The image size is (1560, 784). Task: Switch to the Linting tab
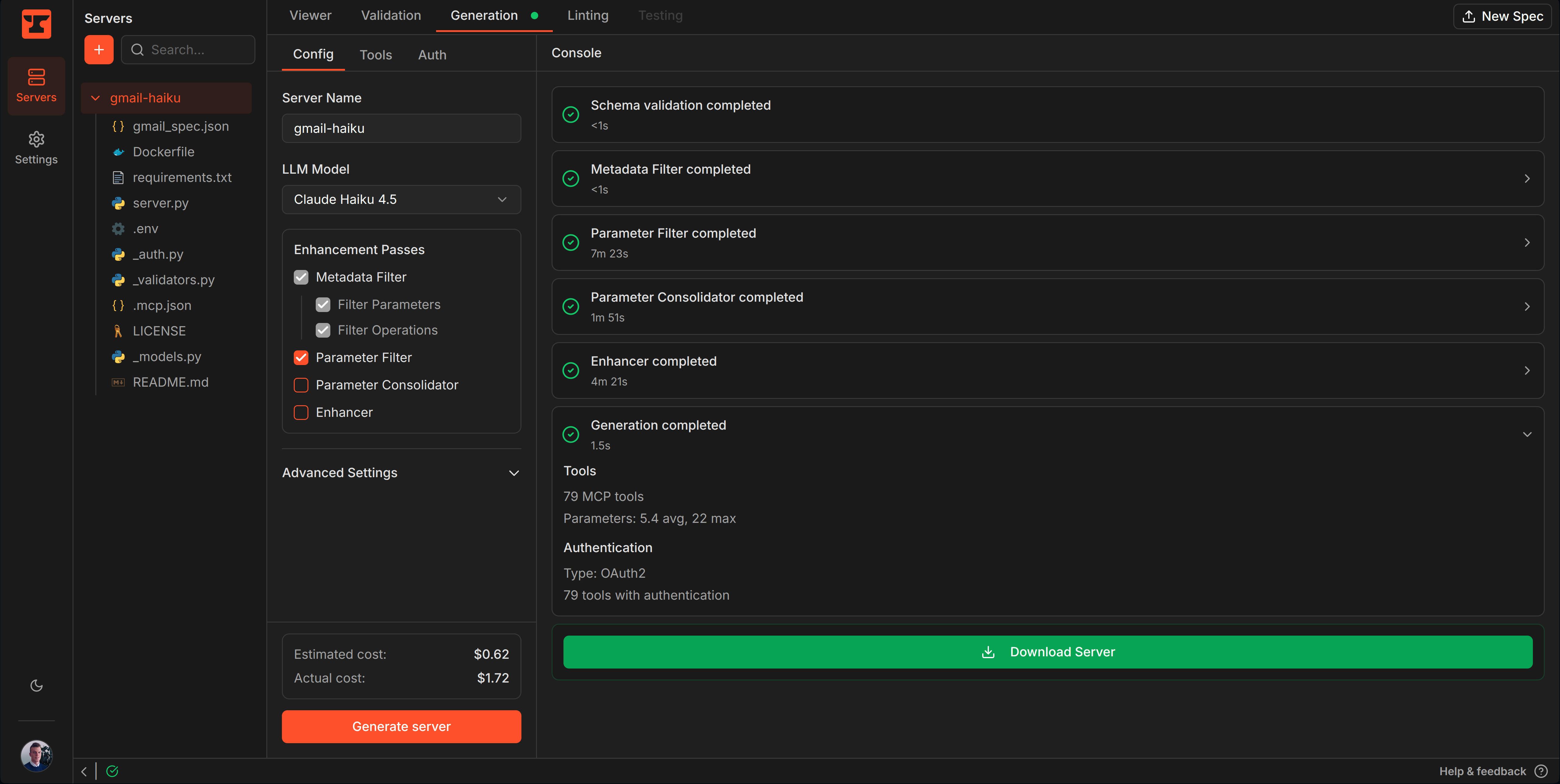coord(588,16)
